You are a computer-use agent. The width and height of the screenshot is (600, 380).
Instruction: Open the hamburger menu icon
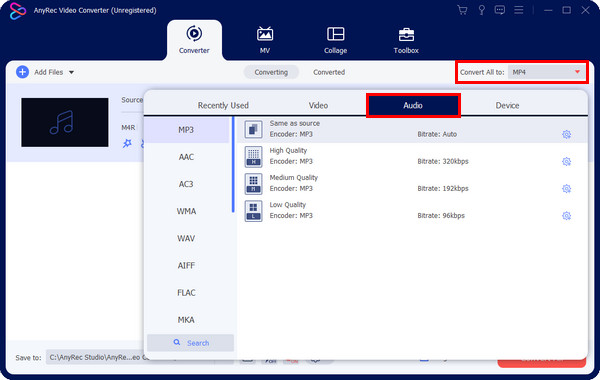pyautogui.click(x=518, y=10)
